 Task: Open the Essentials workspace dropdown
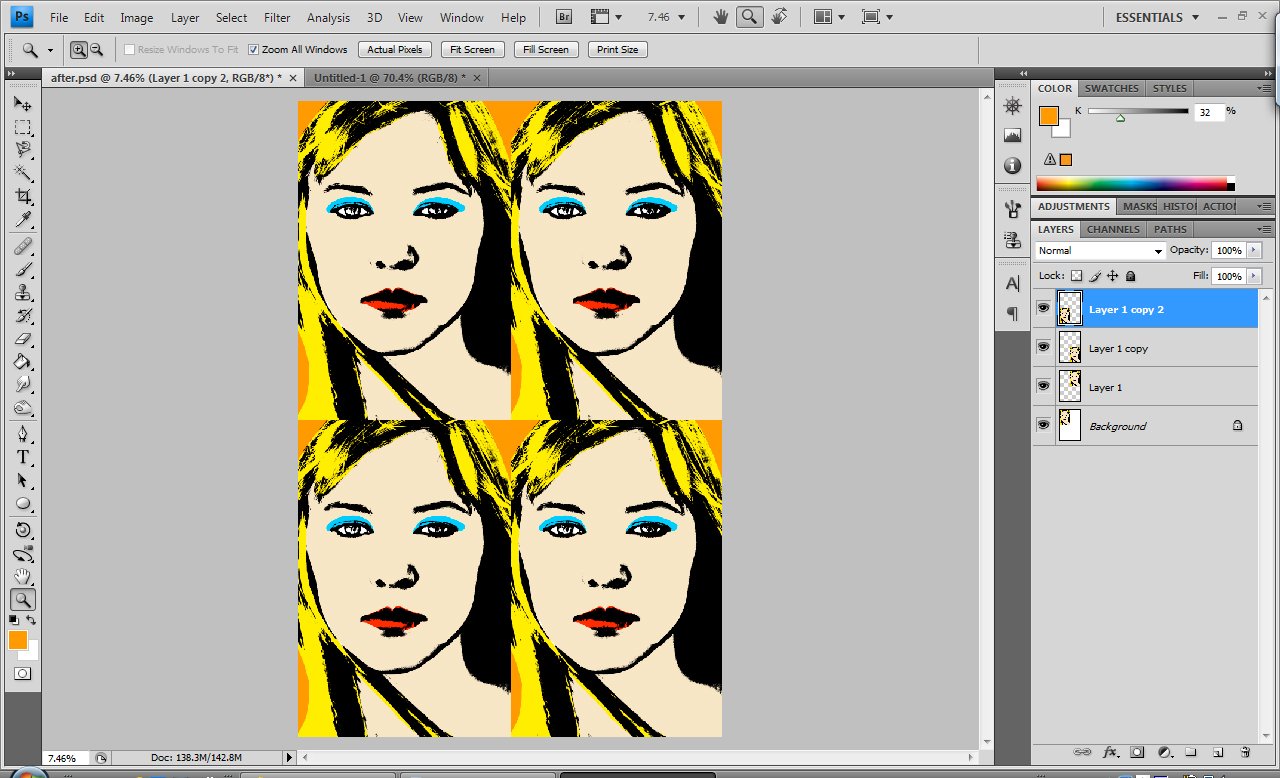pos(1157,17)
